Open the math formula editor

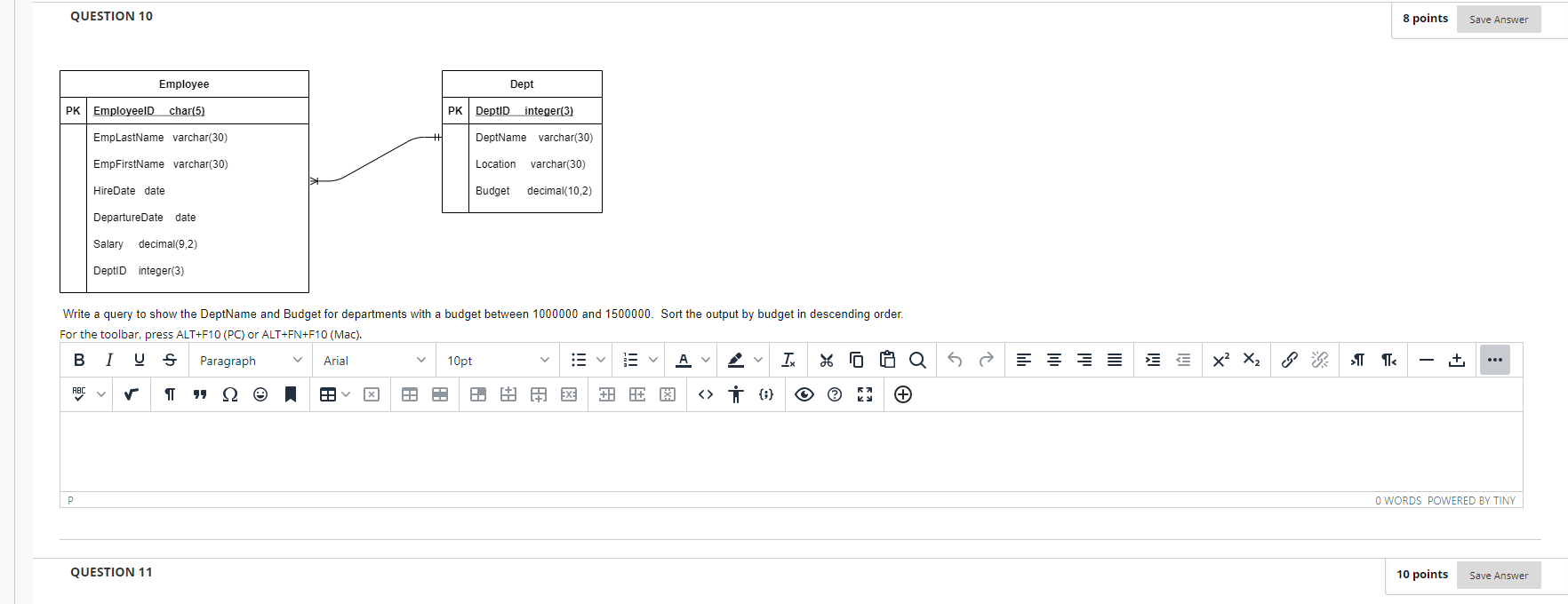(x=131, y=394)
